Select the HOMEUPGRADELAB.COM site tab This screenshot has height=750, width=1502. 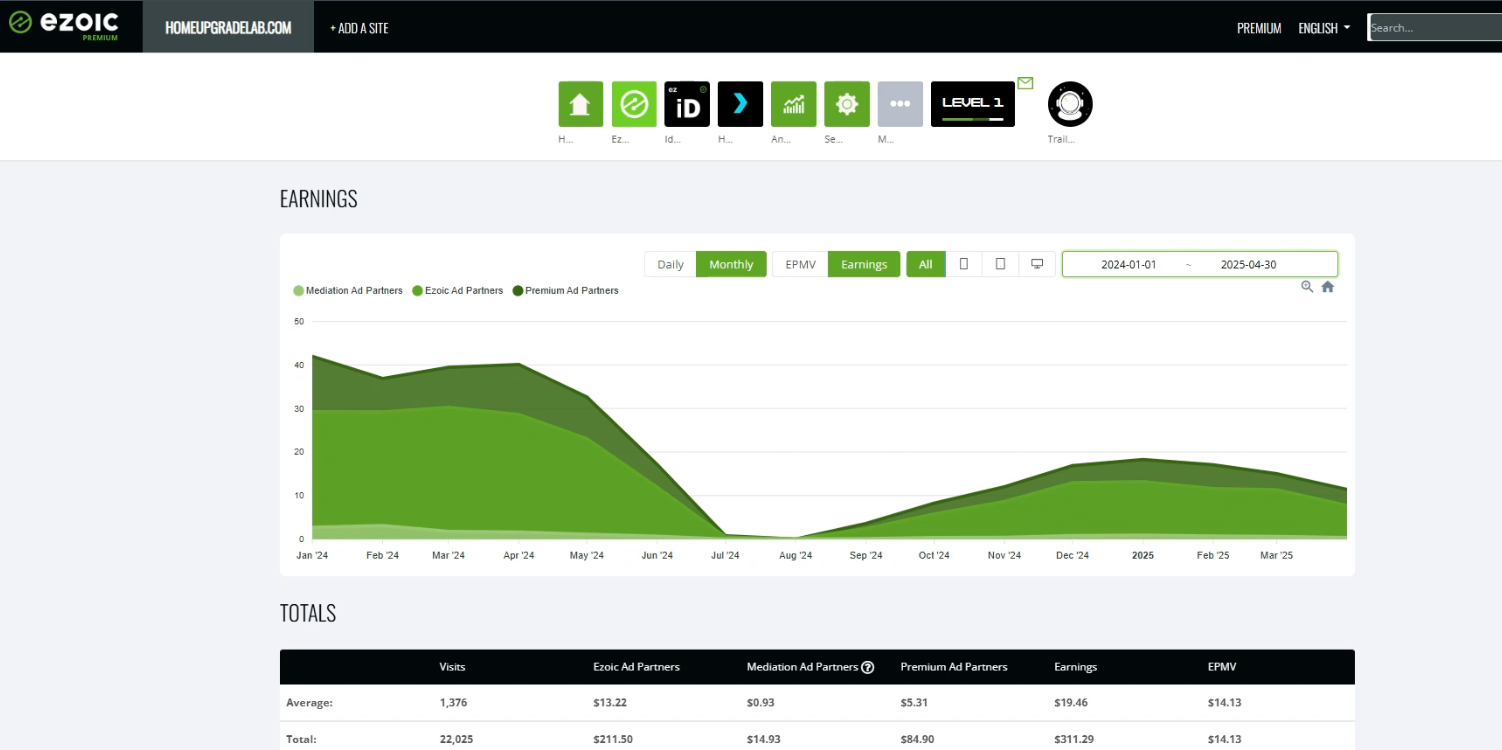pyautogui.click(x=228, y=27)
